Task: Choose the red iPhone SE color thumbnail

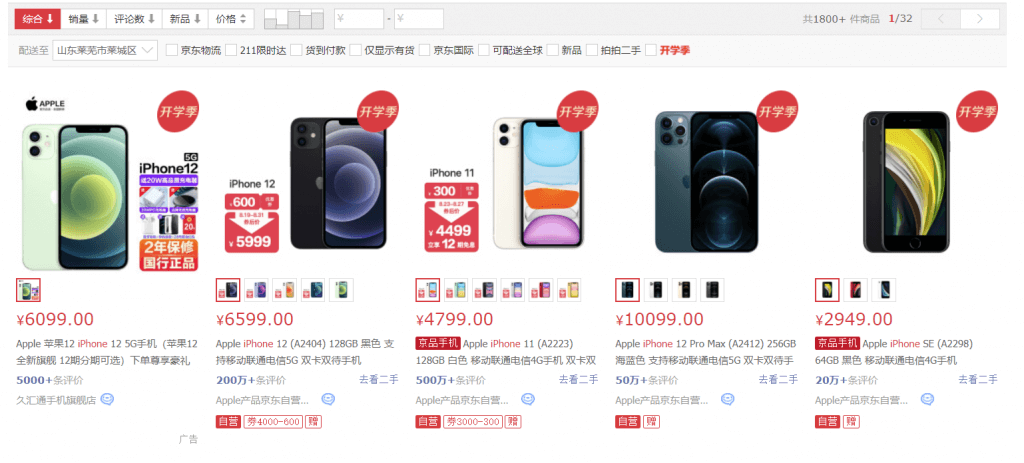Action: click(856, 290)
